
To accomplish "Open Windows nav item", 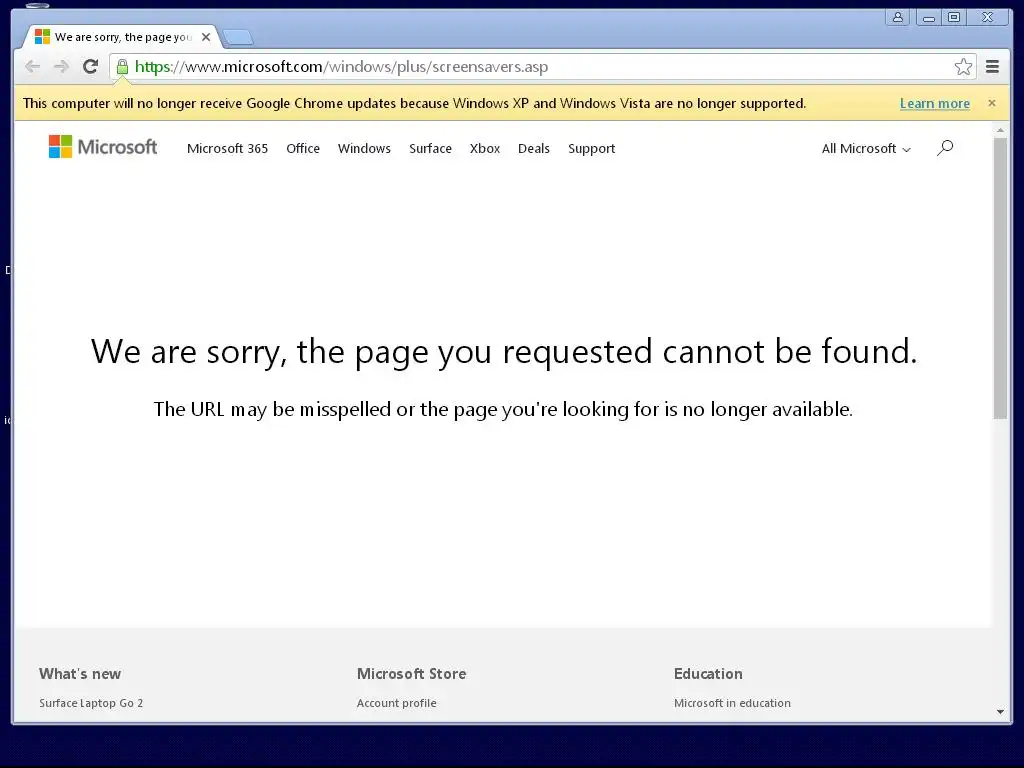I will [x=364, y=148].
